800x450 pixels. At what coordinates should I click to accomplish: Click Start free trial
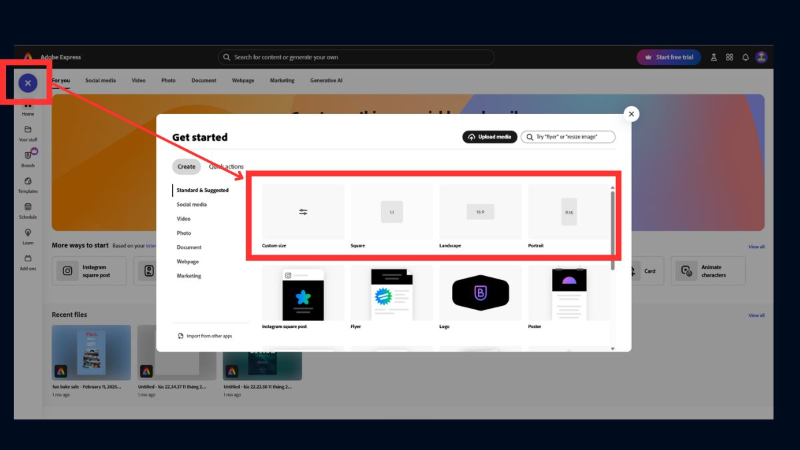(x=668, y=57)
